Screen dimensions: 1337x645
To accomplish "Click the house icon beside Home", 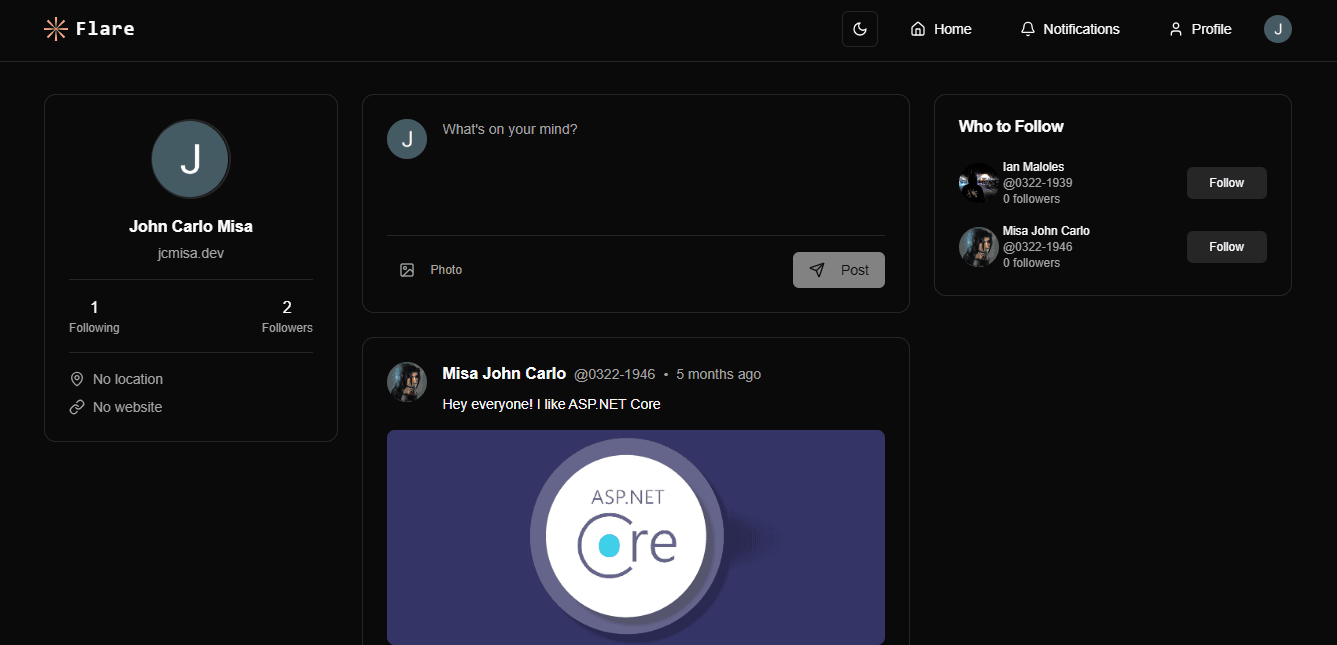I will click(x=918, y=29).
